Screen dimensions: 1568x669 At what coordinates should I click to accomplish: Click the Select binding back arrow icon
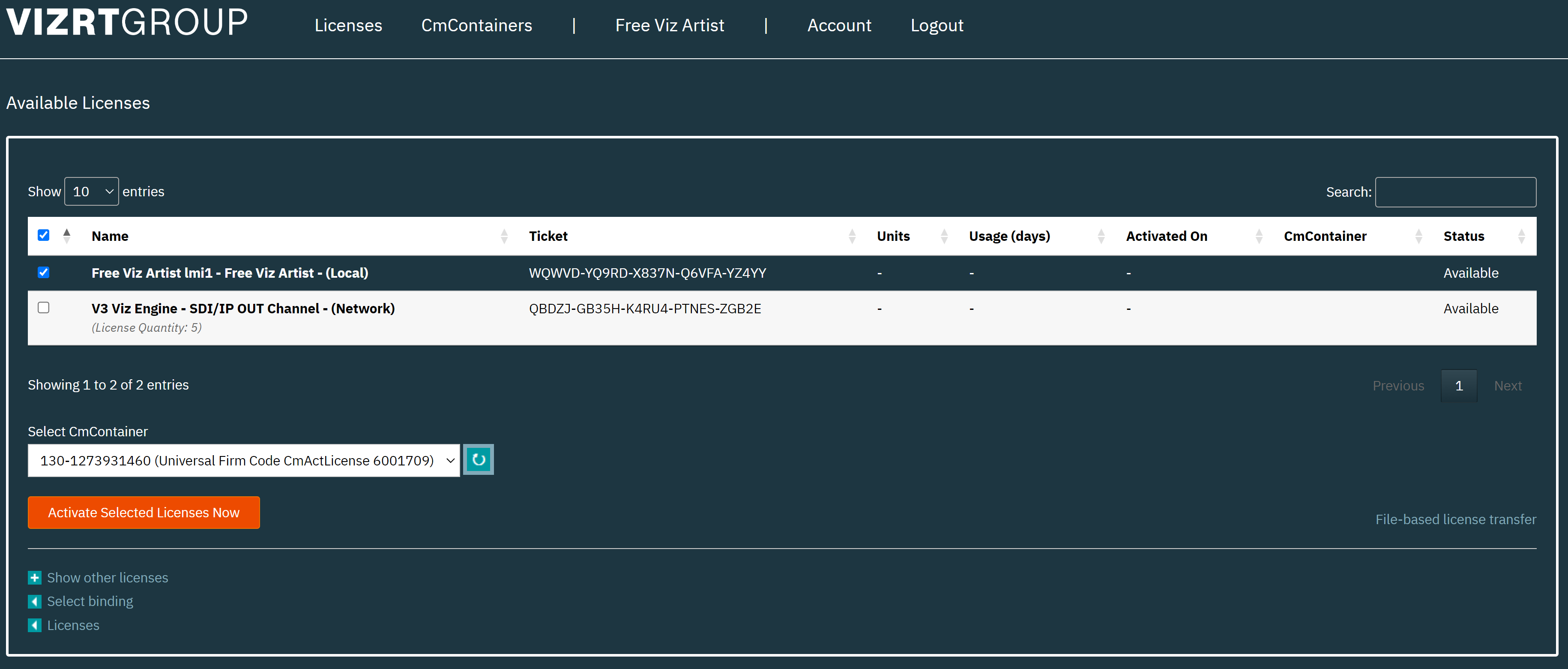click(x=35, y=601)
